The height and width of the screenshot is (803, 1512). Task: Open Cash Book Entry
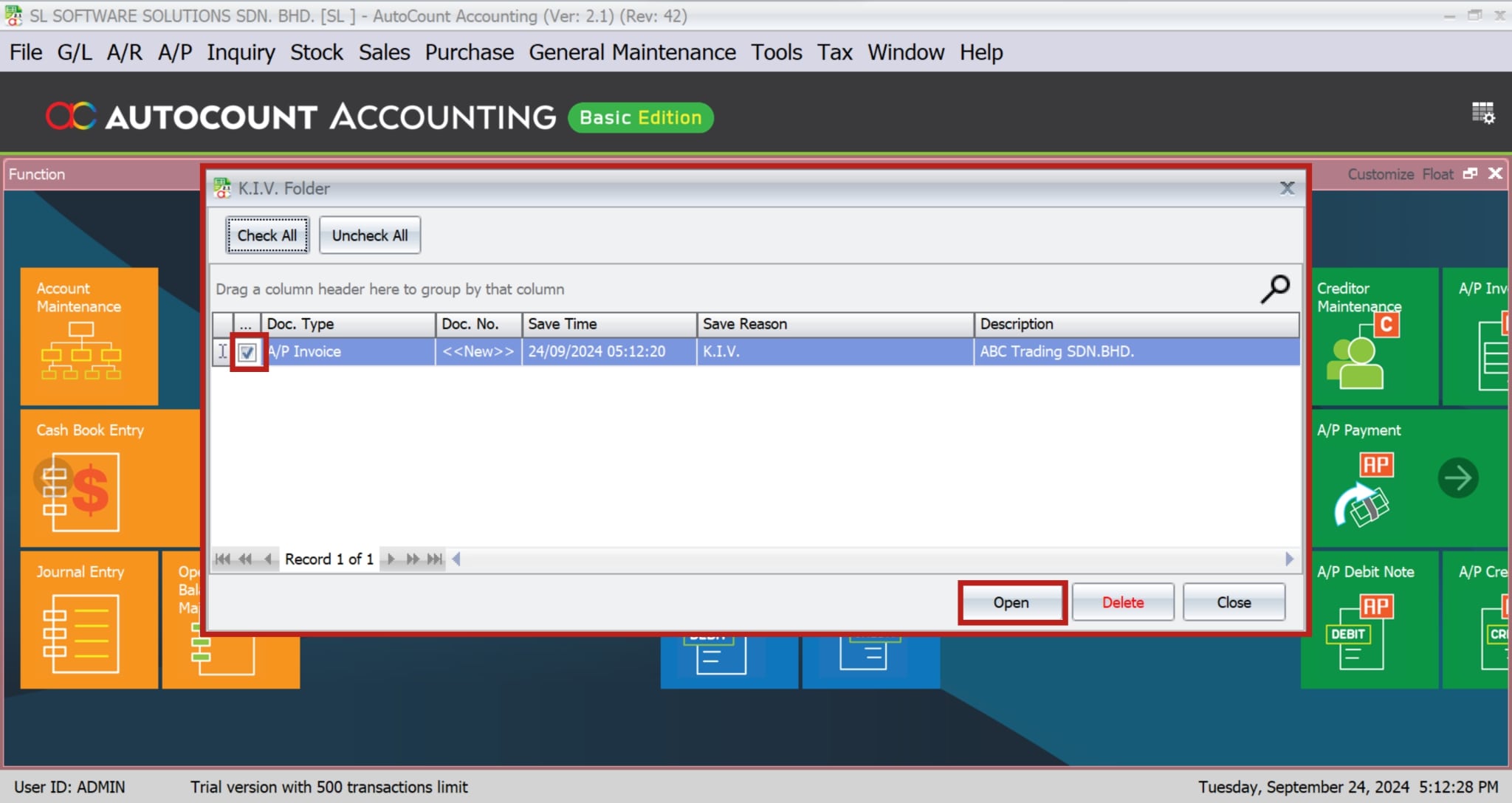coord(89,480)
